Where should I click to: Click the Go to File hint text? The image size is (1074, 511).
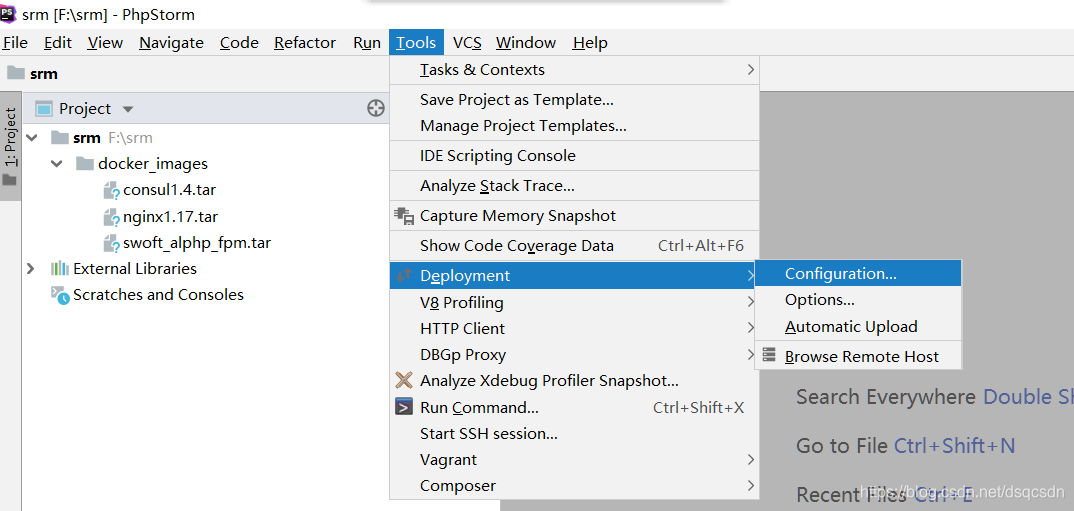coord(841,447)
